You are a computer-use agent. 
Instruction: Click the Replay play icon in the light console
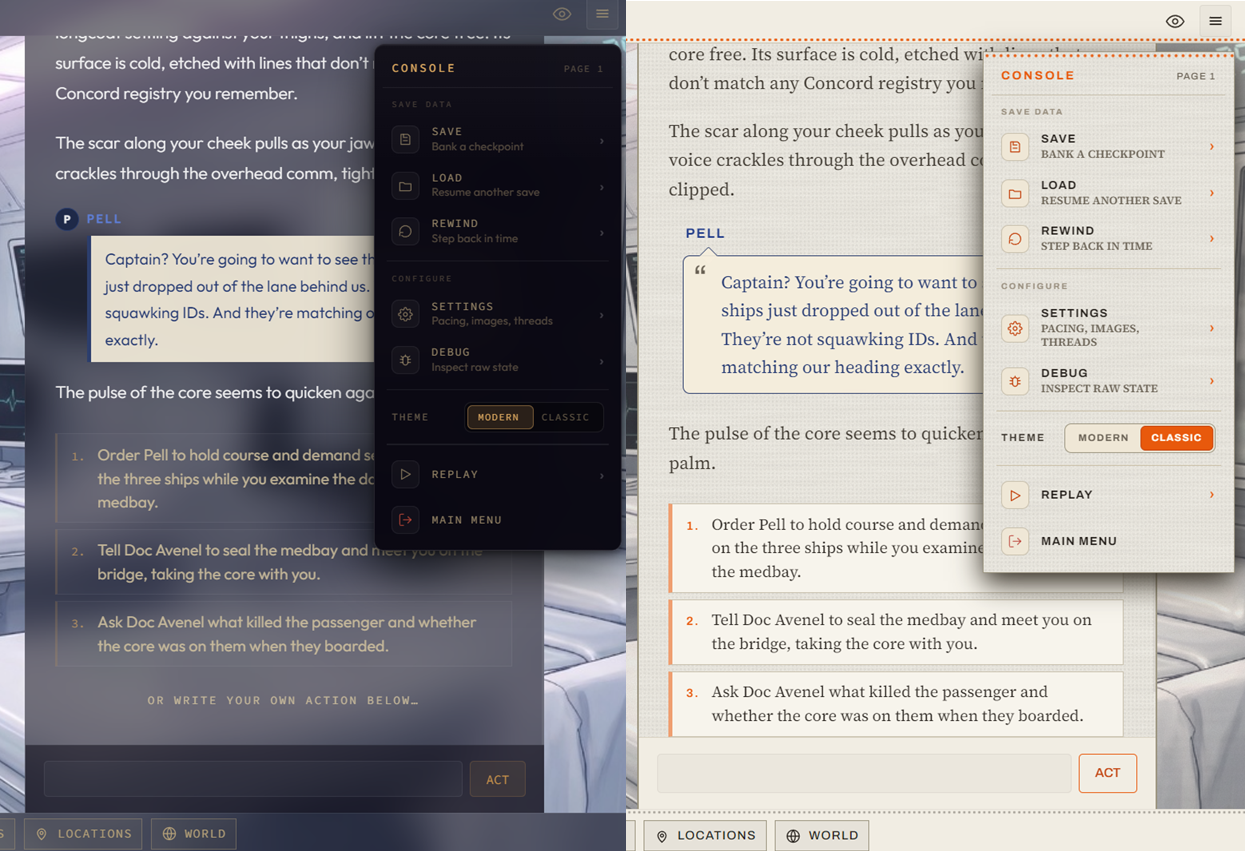point(1015,495)
